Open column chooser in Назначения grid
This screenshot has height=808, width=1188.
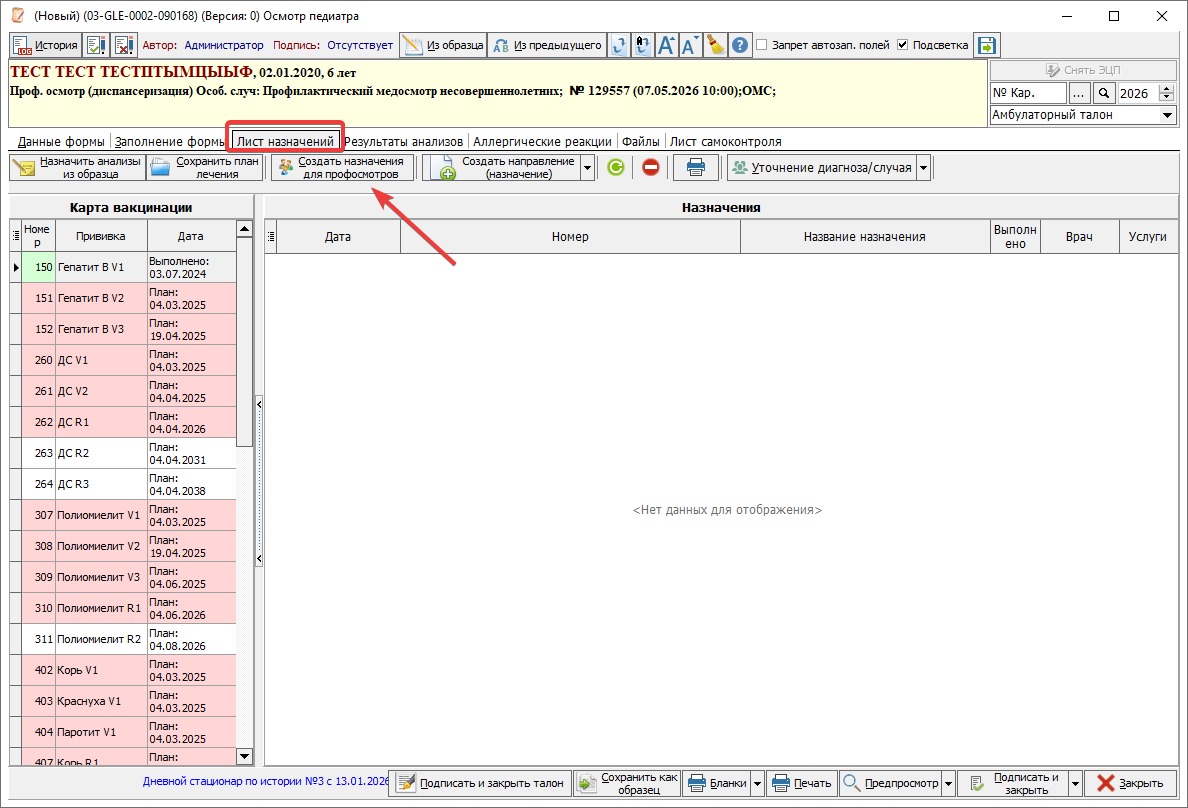click(270, 236)
